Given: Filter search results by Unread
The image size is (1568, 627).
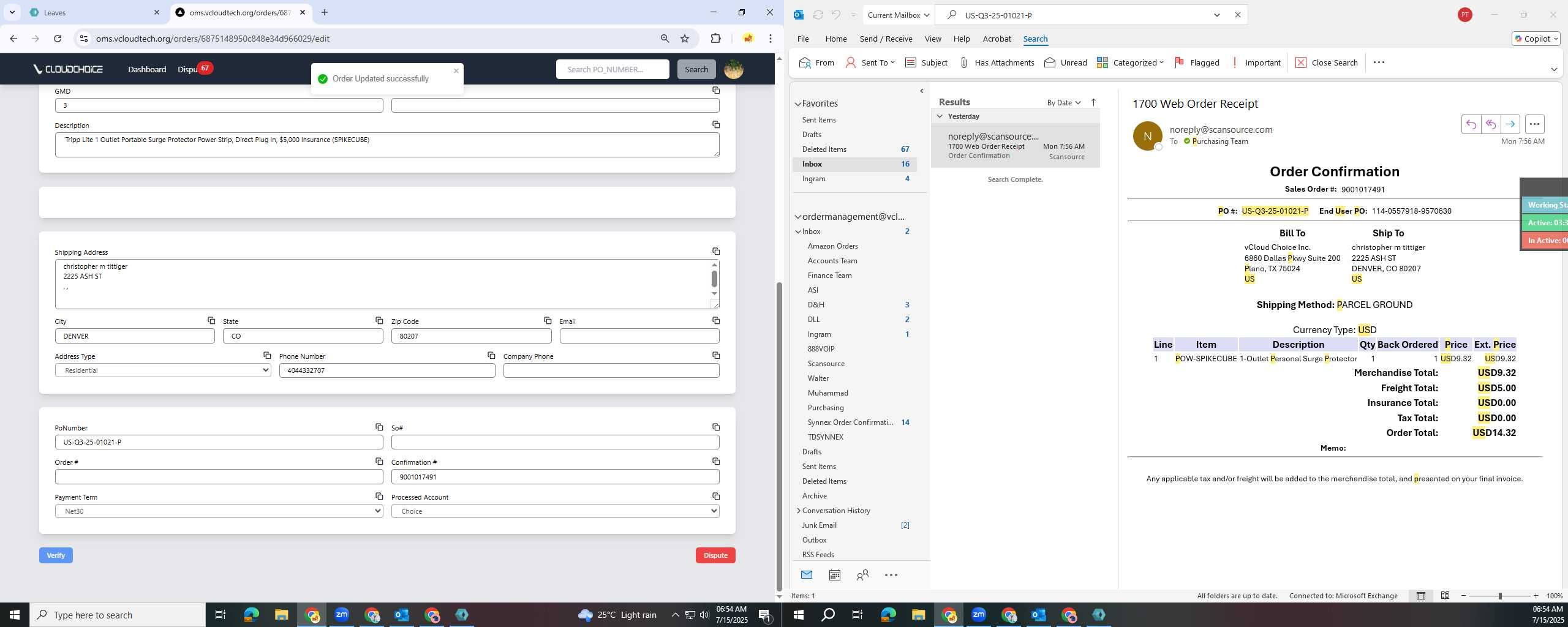Looking at the screenshot, I should point(1065,62).
